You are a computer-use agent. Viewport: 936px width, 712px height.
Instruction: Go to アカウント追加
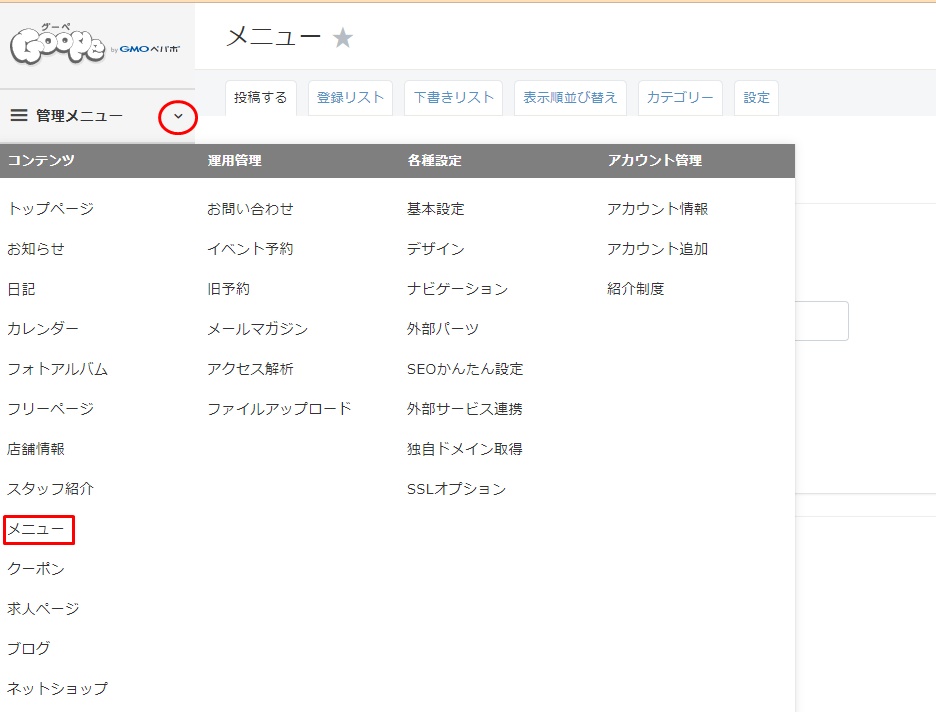tap(657, 249)
